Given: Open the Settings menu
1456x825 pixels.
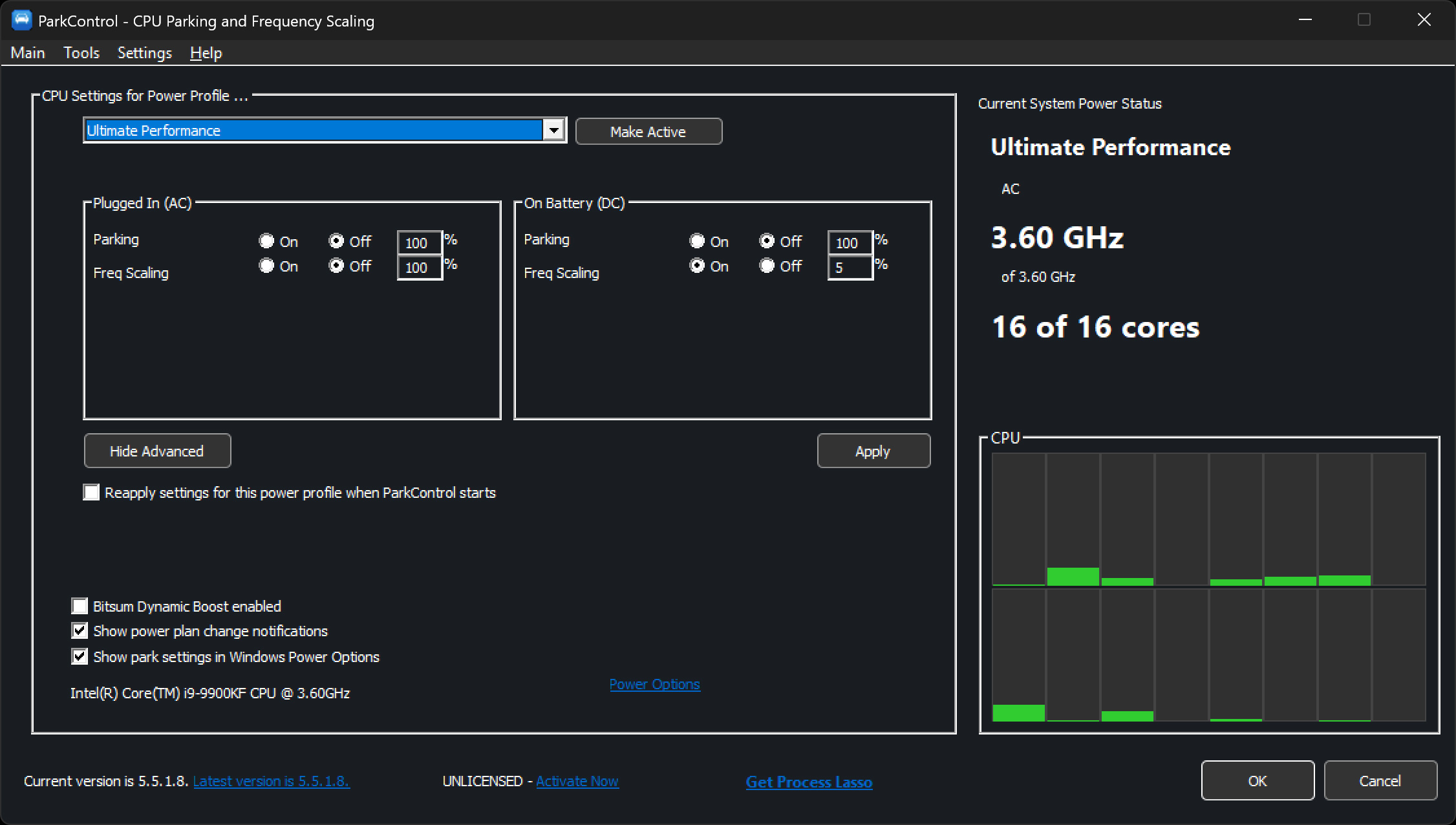Looking at the screenshot, I should pyautogui.click(x=144, y=53).
